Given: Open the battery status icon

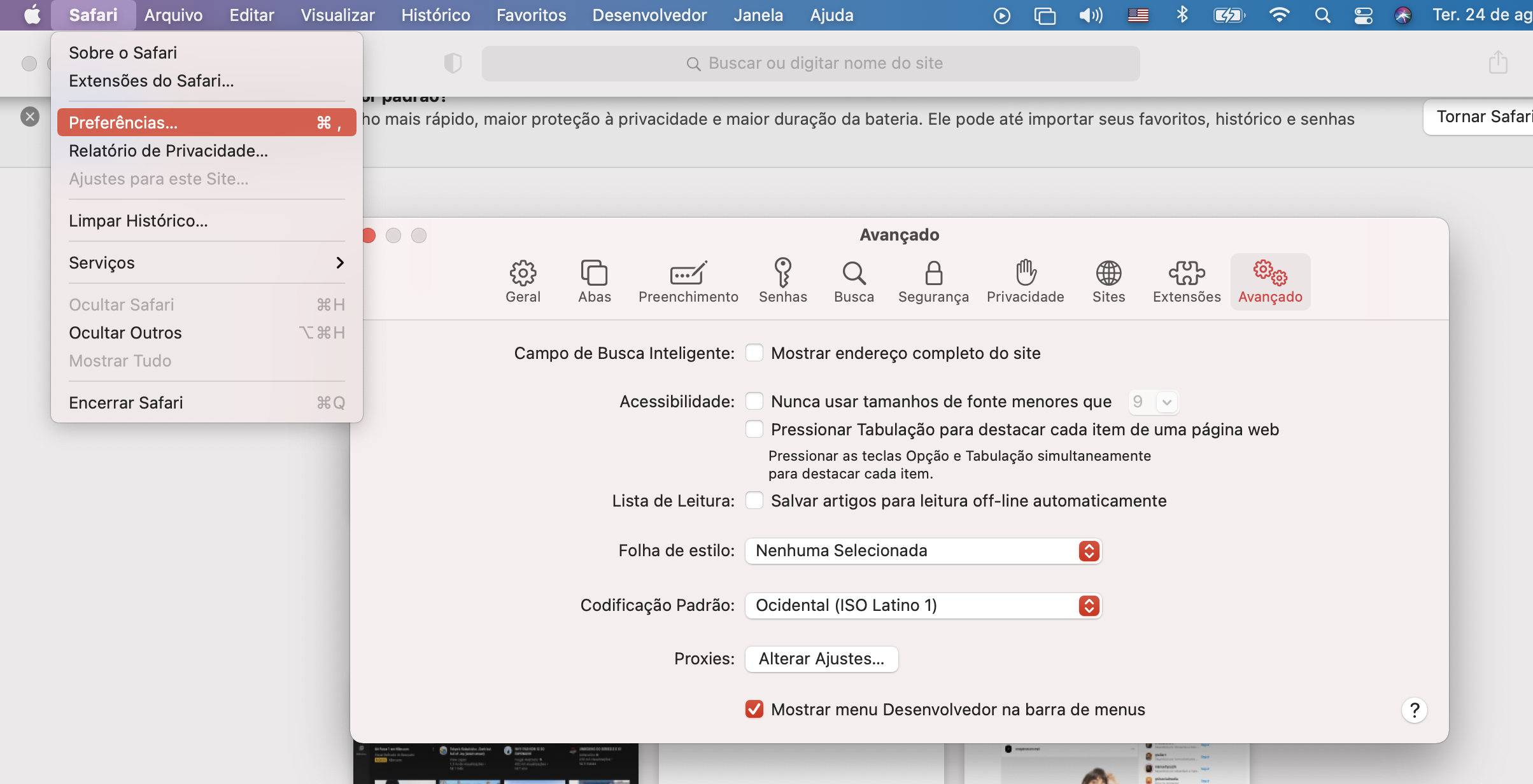Looking at the screenshot, I should pos(1229,15).
